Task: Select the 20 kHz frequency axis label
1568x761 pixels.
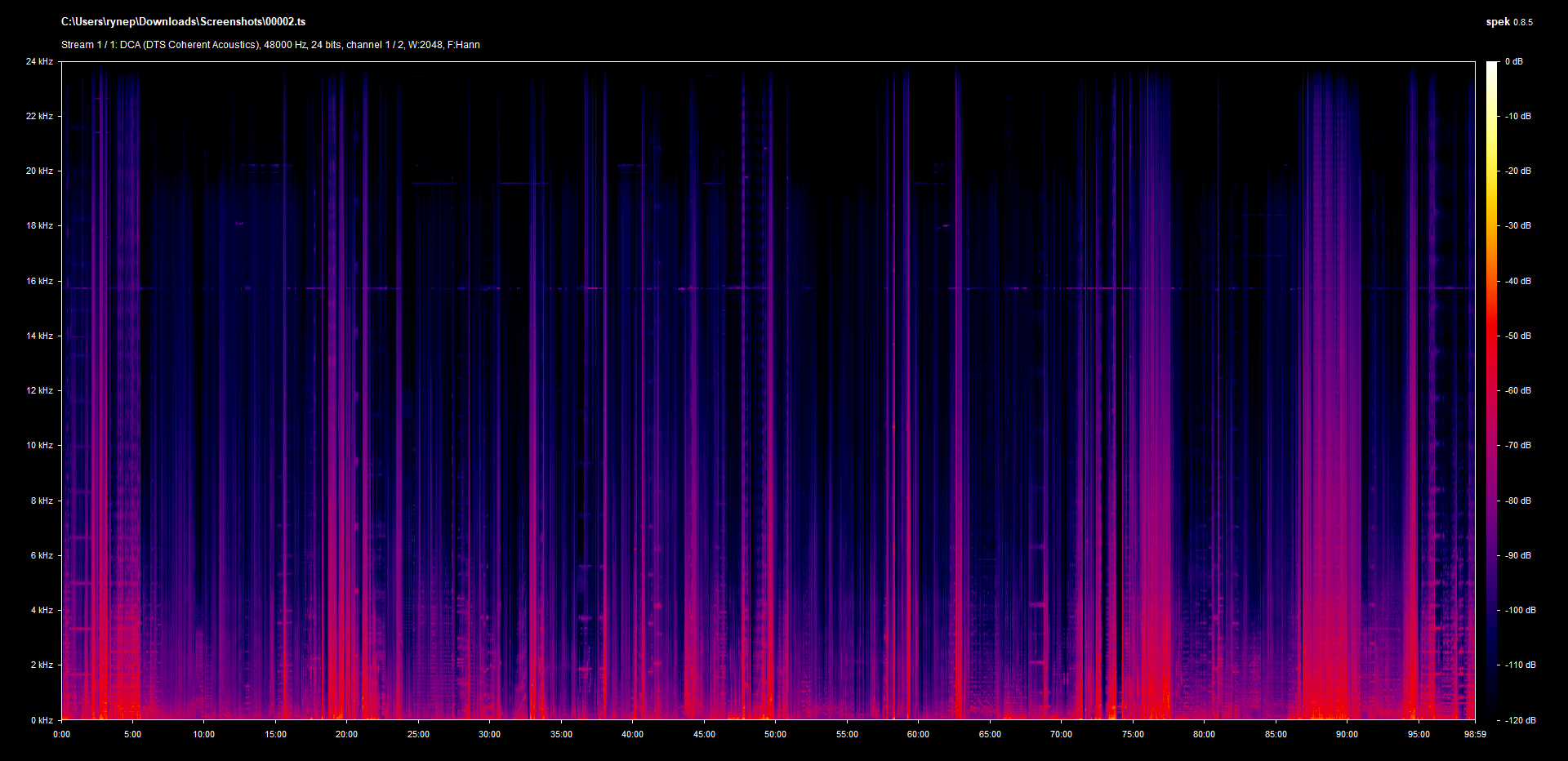Action: point(39,171)
